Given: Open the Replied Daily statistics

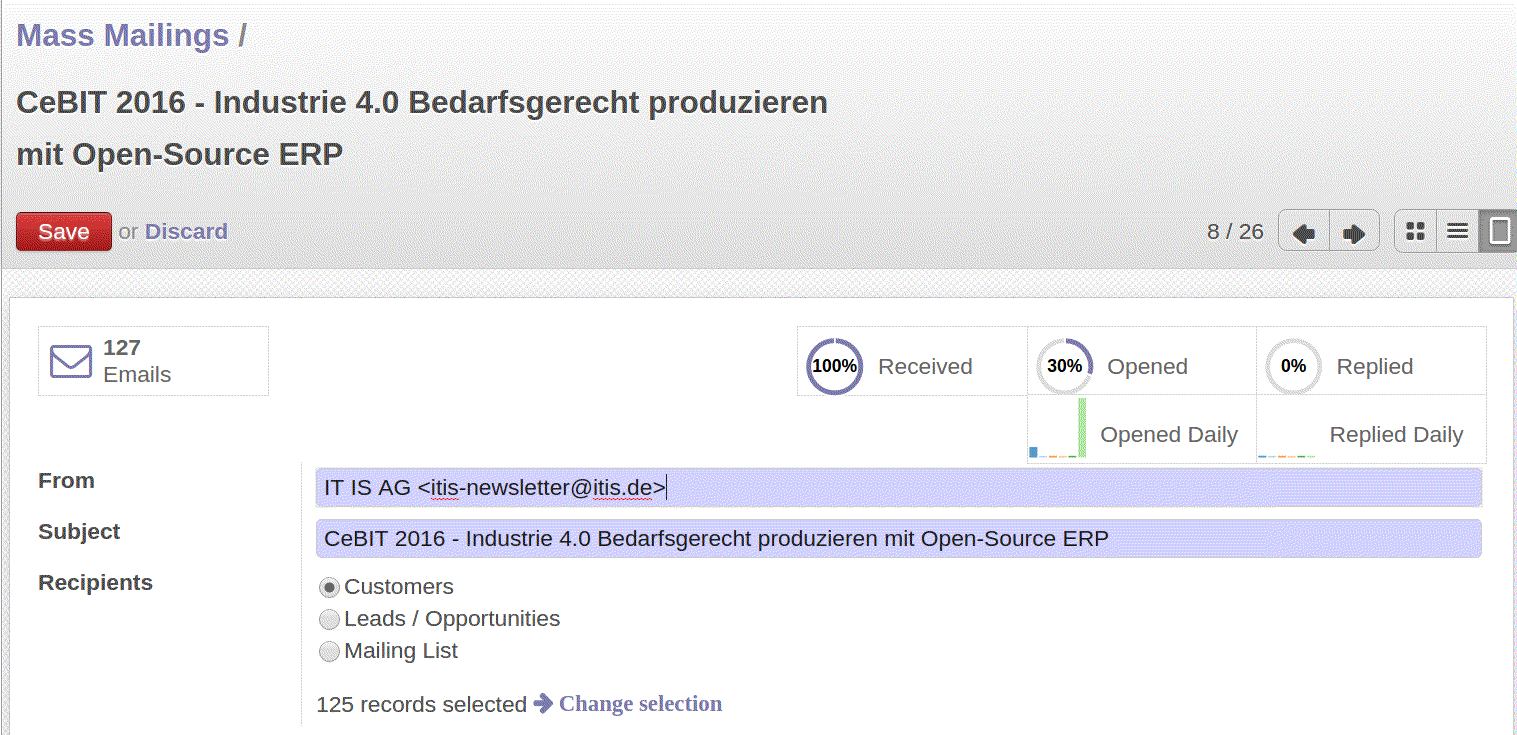Looking at the screenshot, I should pyautogui.click(x=1371, y=430).
